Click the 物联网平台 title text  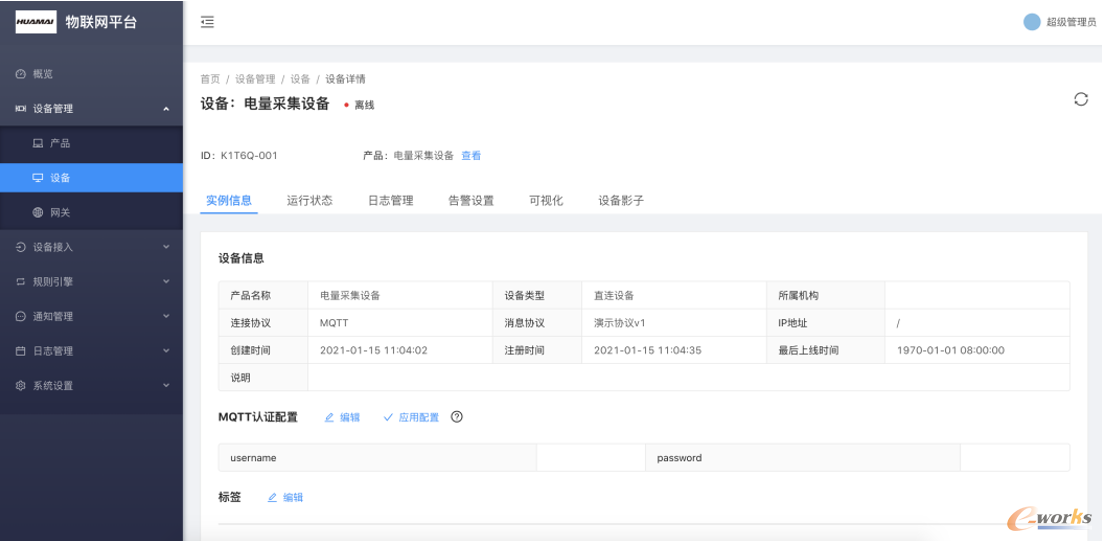[101, 22]
